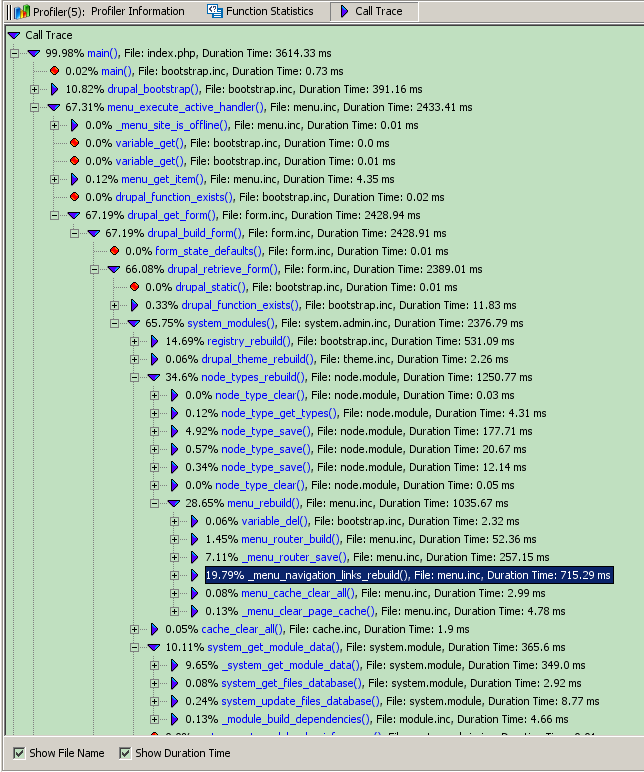Image resolution: width=644 pixels, height=772 pixels.
Task: Open the registry_rebuild() function link
Action: click(249, 341)
